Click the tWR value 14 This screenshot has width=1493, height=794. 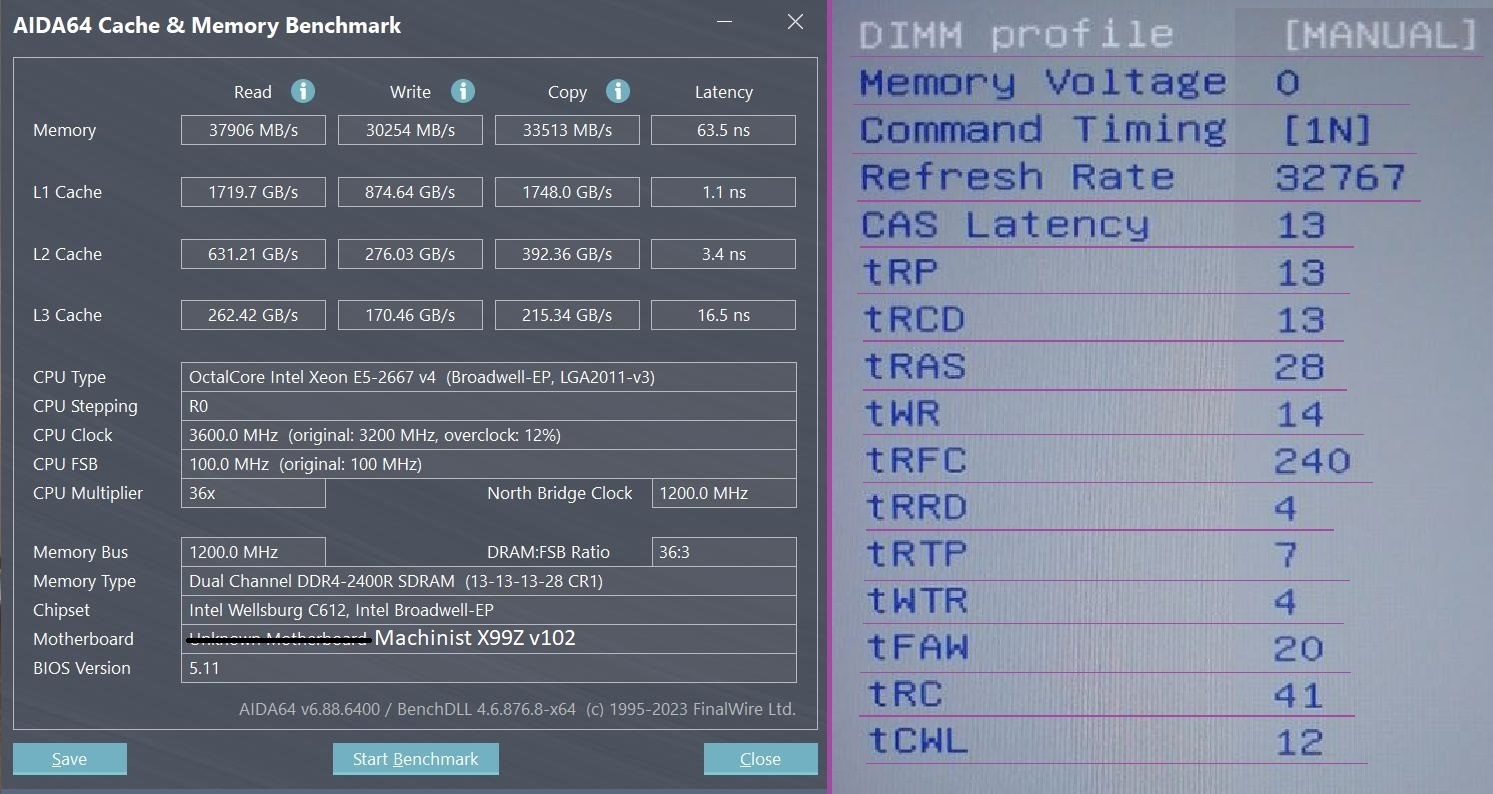(1301, 414)
